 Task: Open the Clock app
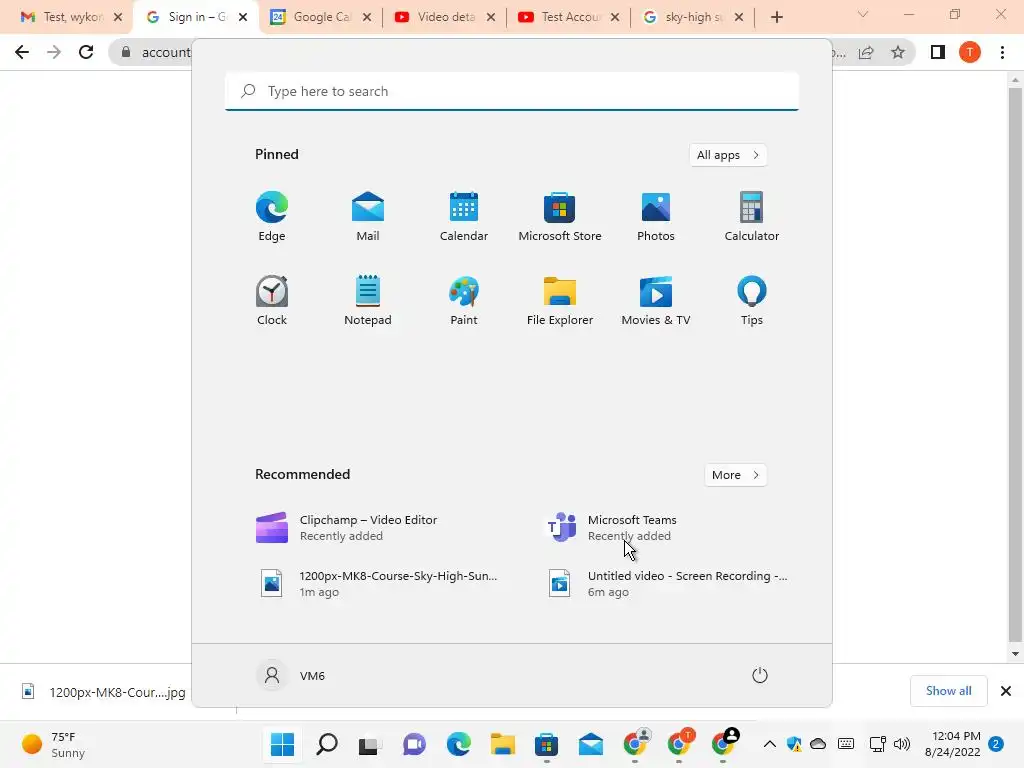272,300
